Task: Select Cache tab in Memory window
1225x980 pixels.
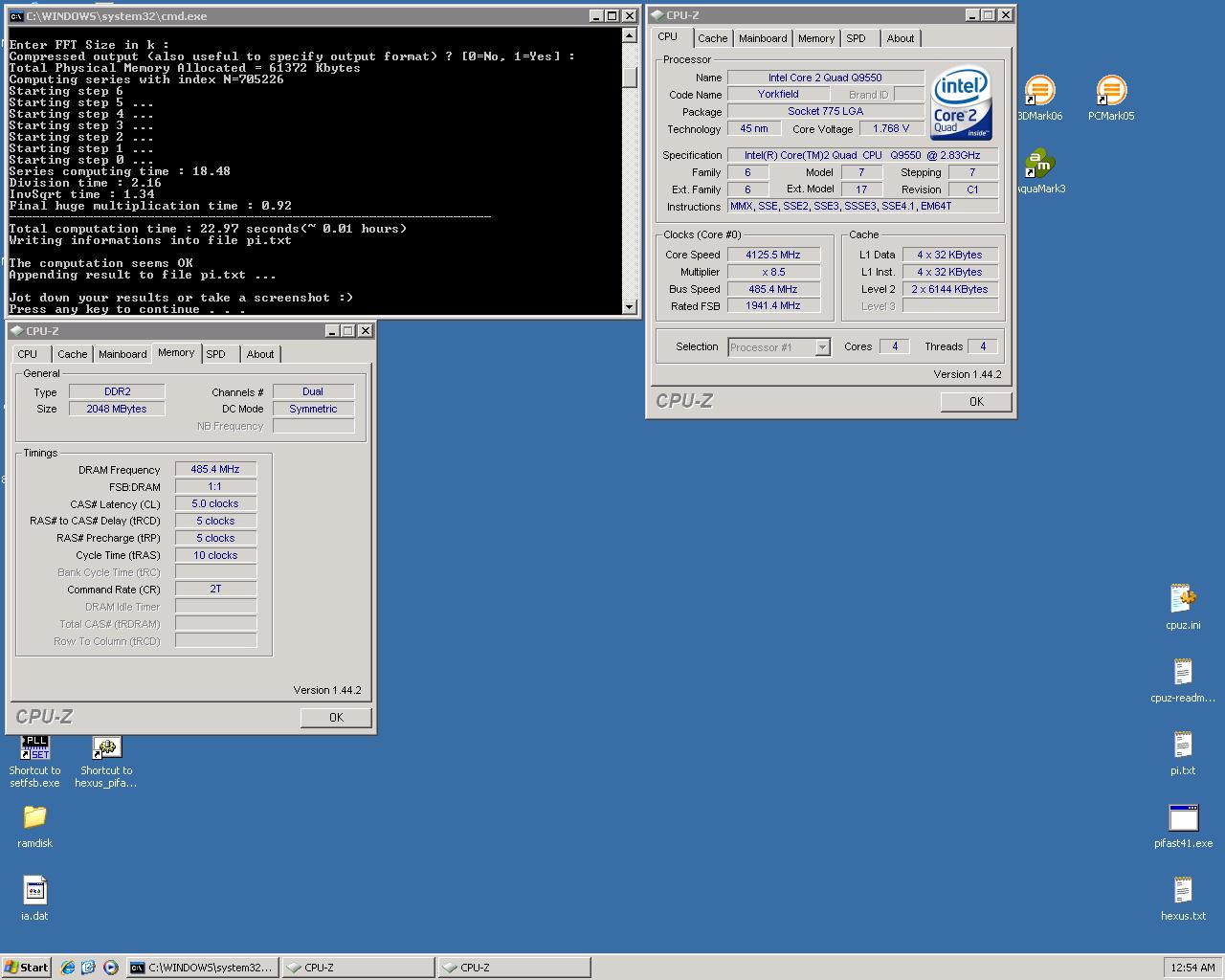Action: (73, 354)
